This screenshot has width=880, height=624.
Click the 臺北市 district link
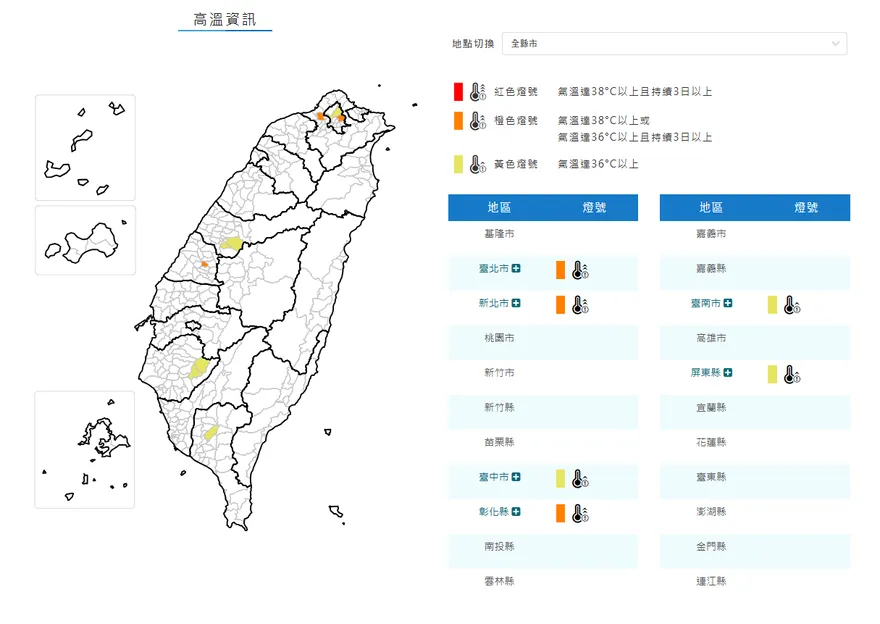(x=494, y=269)
